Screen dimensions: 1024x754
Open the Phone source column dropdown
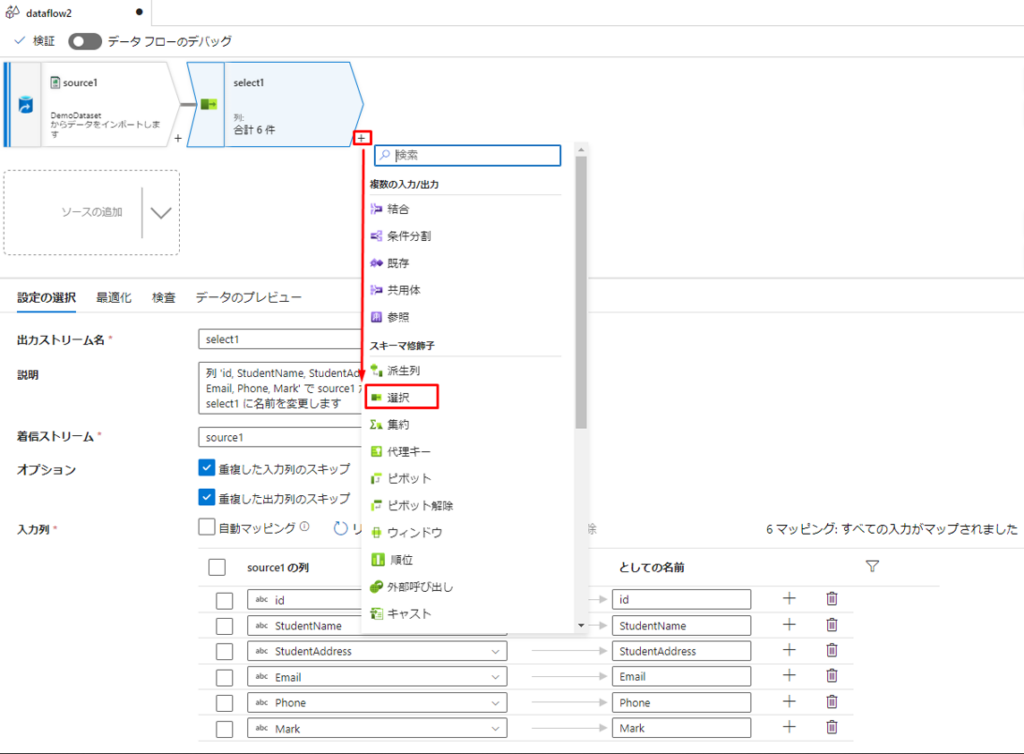494,703
